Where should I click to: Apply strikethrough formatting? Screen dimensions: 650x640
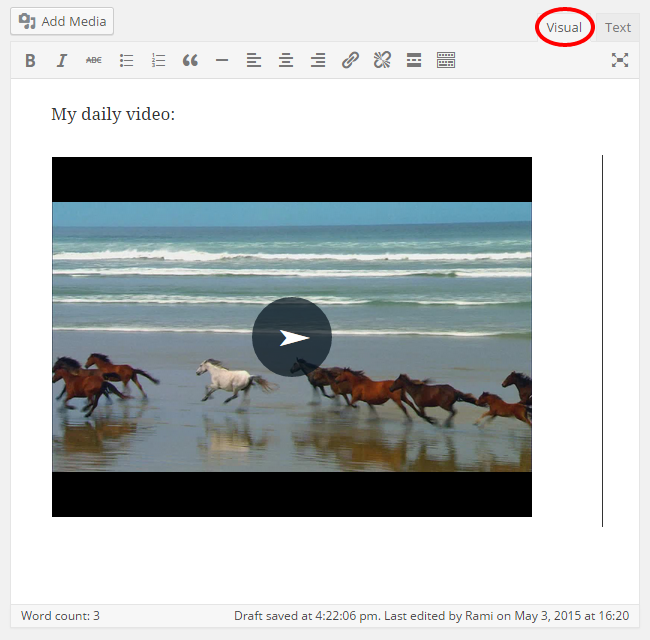(94, 61)
